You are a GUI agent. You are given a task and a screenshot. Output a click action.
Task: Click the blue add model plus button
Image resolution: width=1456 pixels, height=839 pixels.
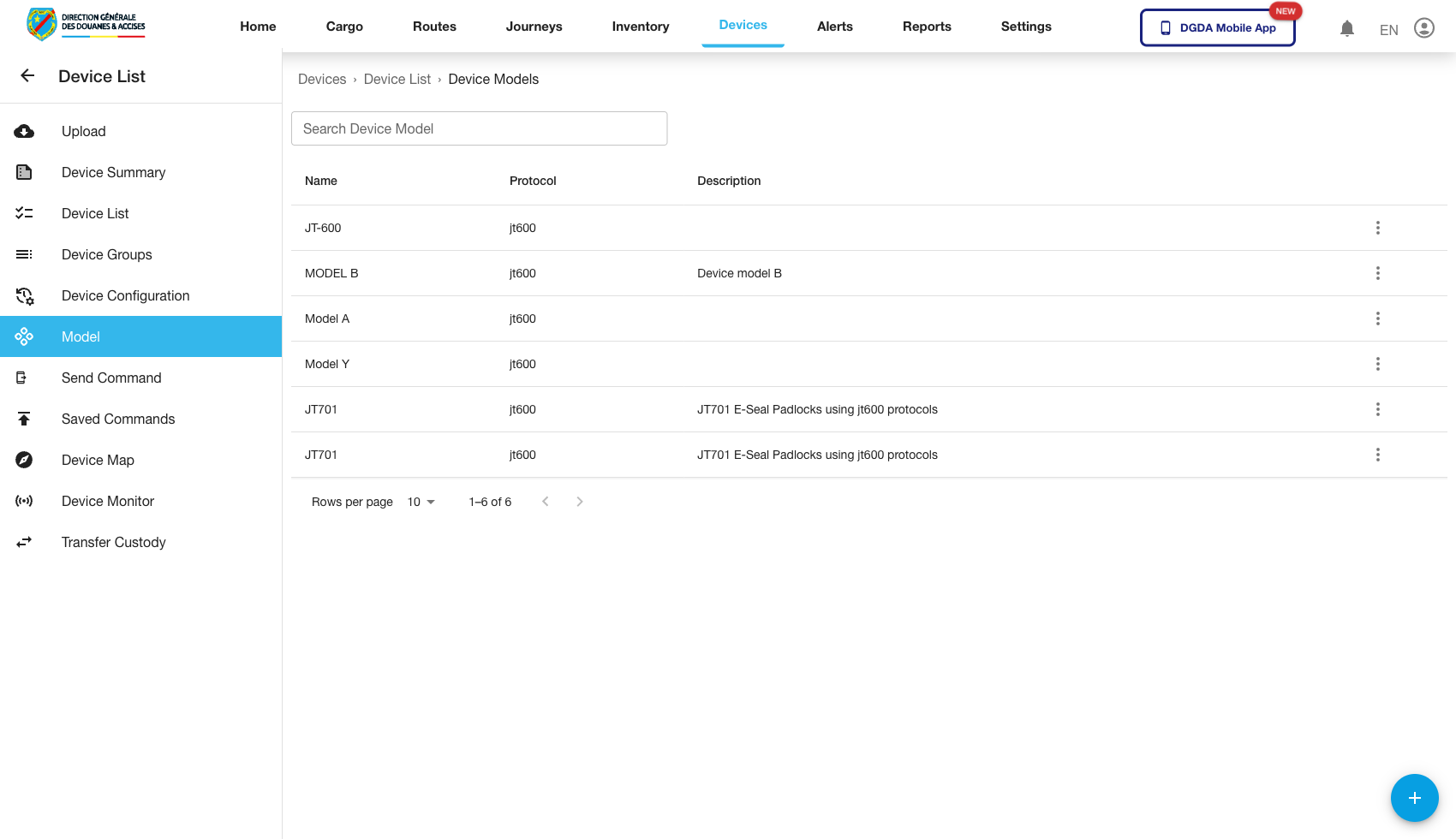(1414, 798)
